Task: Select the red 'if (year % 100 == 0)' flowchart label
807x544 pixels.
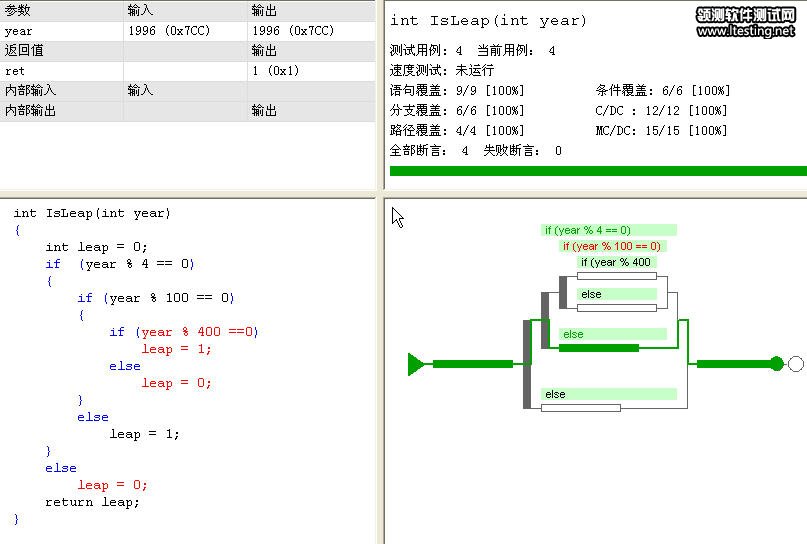Action: click(x=611, y=246)
